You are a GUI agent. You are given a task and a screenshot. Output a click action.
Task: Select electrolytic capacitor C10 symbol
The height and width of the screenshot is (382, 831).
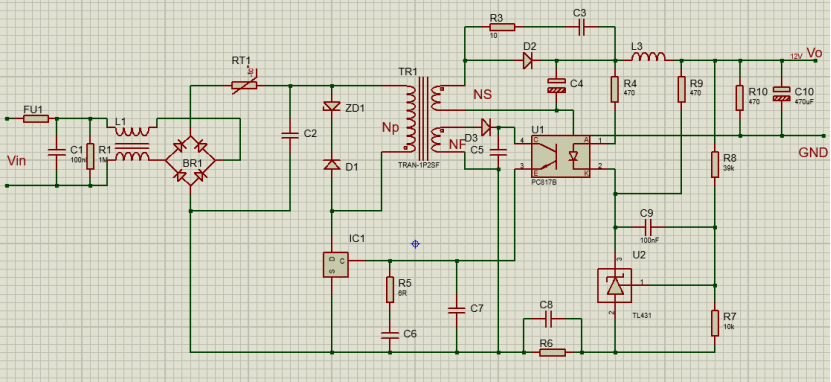pyautogui.click(x=781, y=94)
